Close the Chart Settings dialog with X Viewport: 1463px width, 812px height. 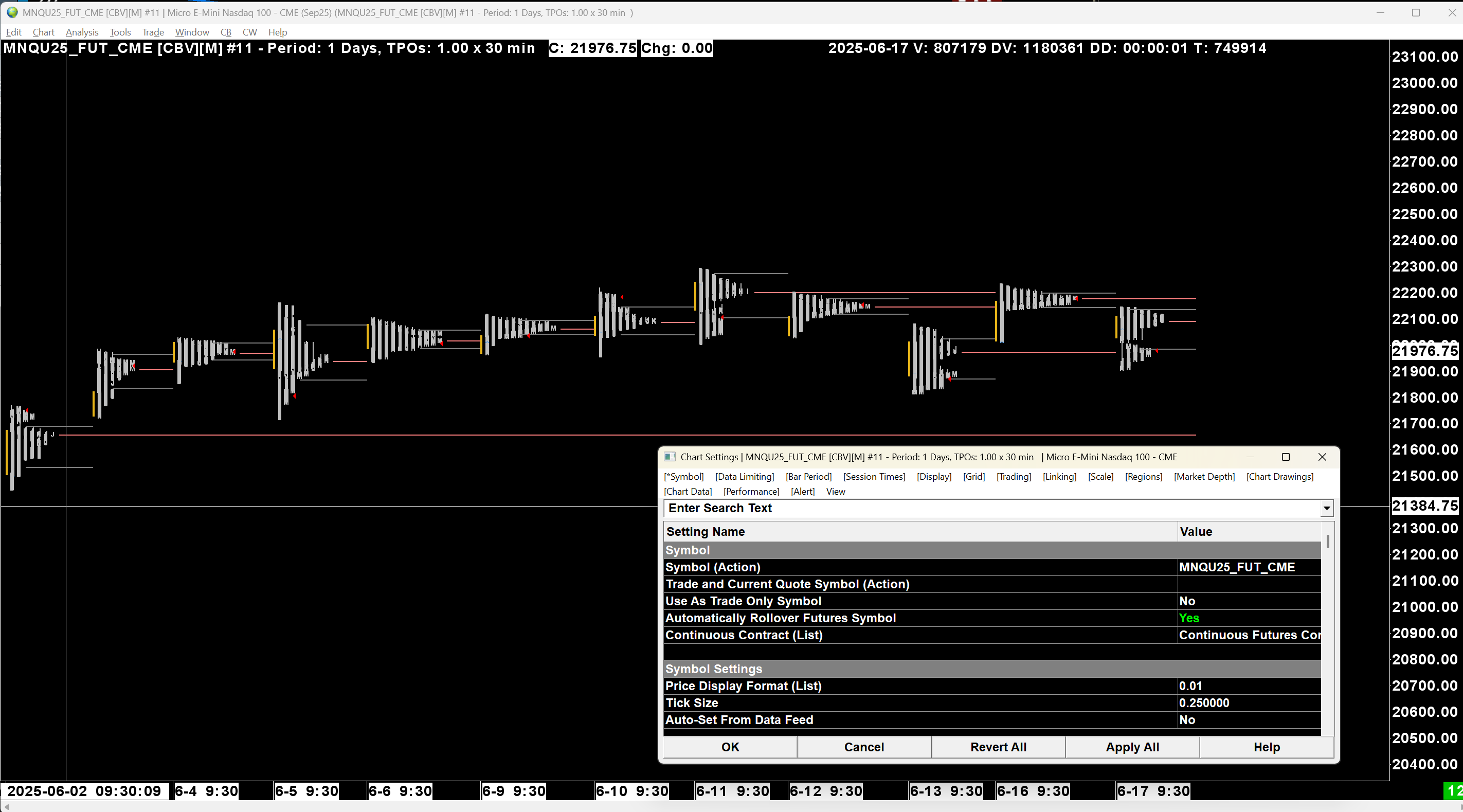(x=1322, y=457)
